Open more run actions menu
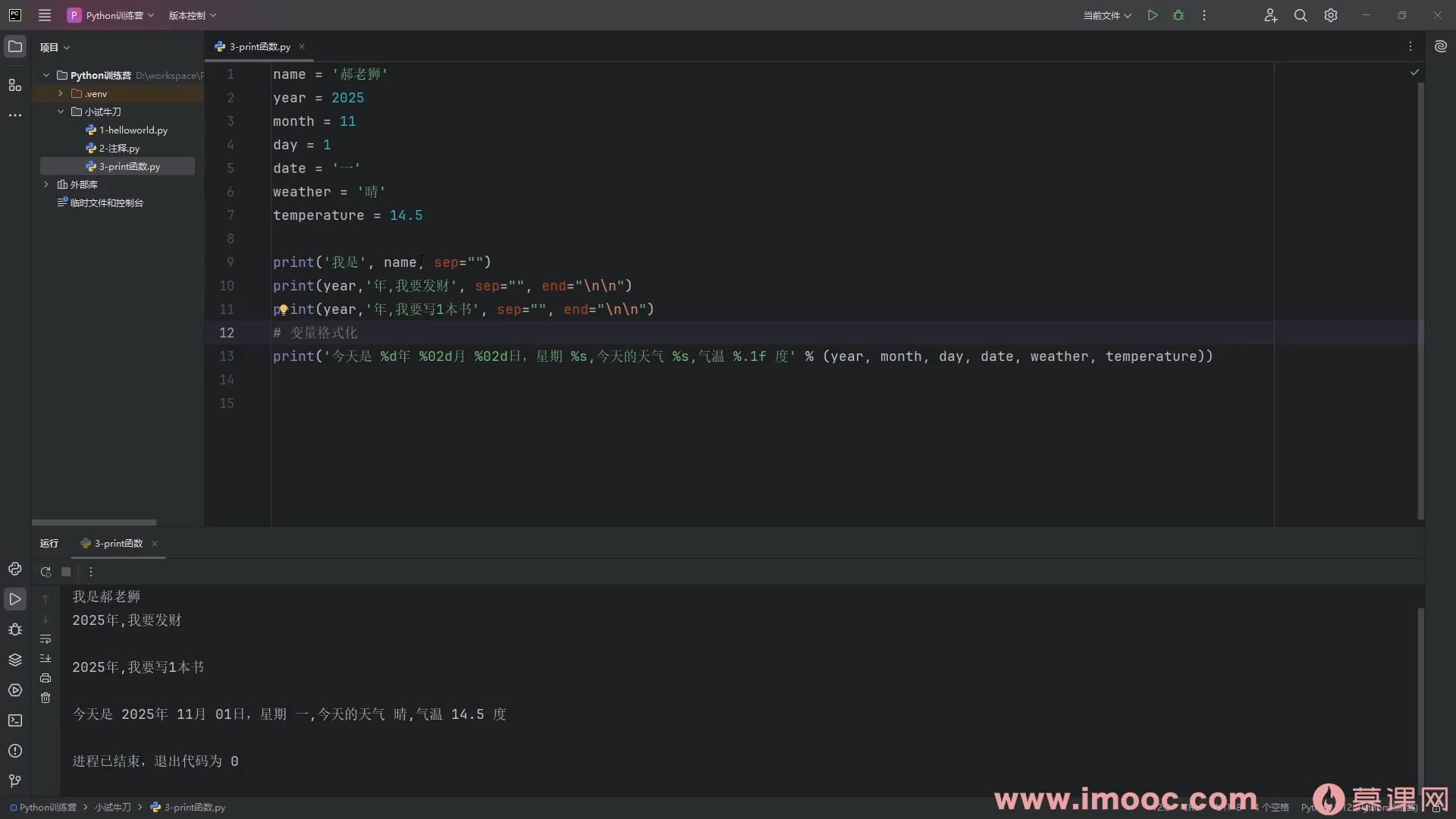 tap(1204, 15)
